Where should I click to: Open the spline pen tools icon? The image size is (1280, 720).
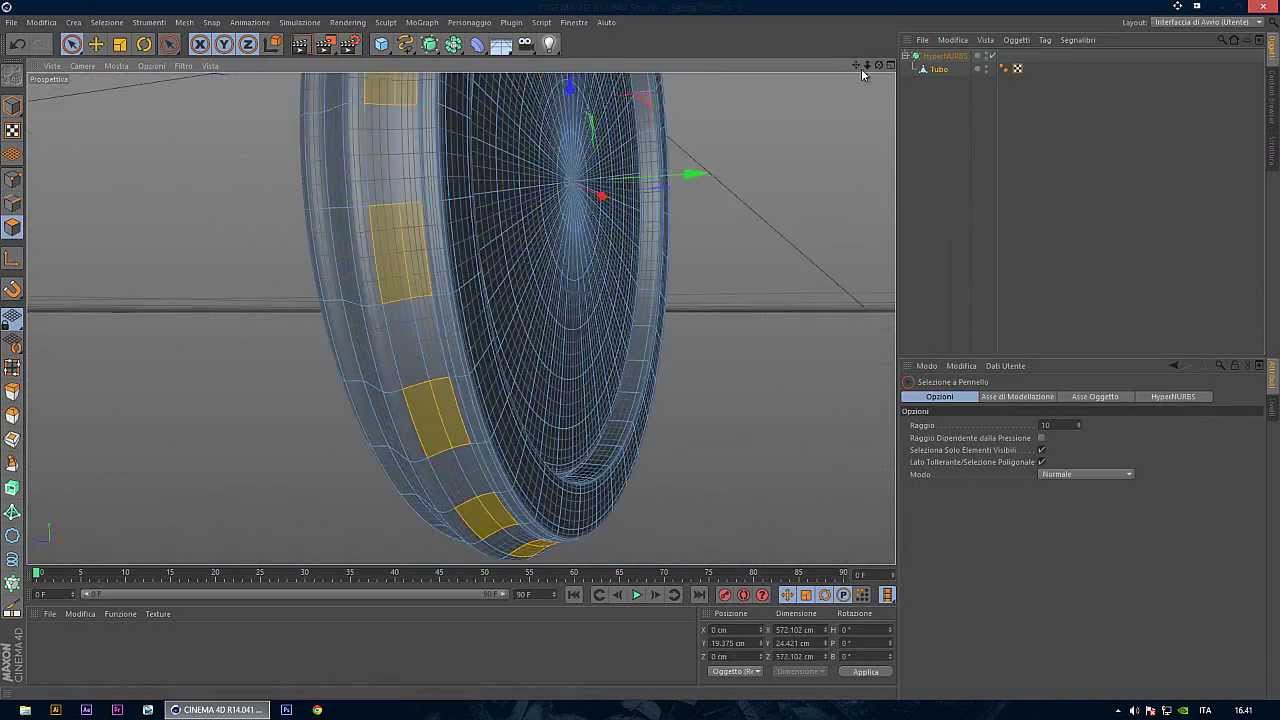(x=405, y=44)
